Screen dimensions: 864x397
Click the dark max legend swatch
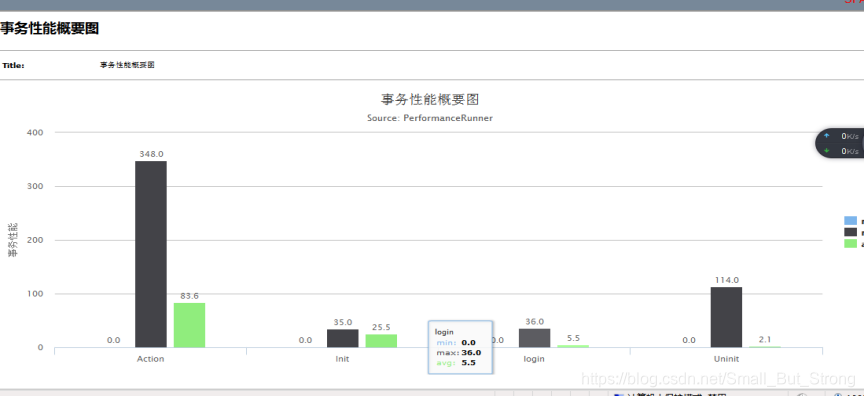[x=850, y=232]
